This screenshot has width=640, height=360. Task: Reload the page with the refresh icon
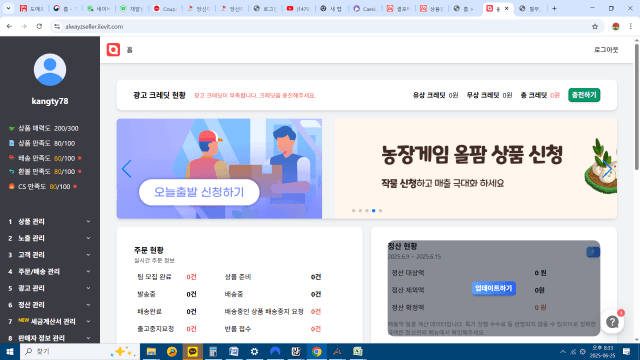tap(39, 27)
